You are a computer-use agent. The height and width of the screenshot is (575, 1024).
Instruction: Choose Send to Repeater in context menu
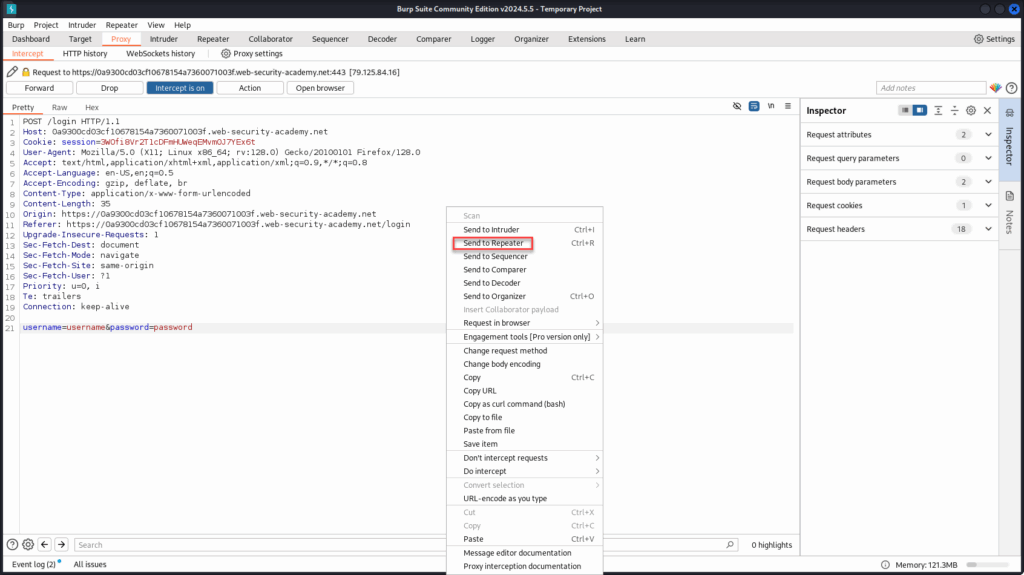click(x=524, y=243)
